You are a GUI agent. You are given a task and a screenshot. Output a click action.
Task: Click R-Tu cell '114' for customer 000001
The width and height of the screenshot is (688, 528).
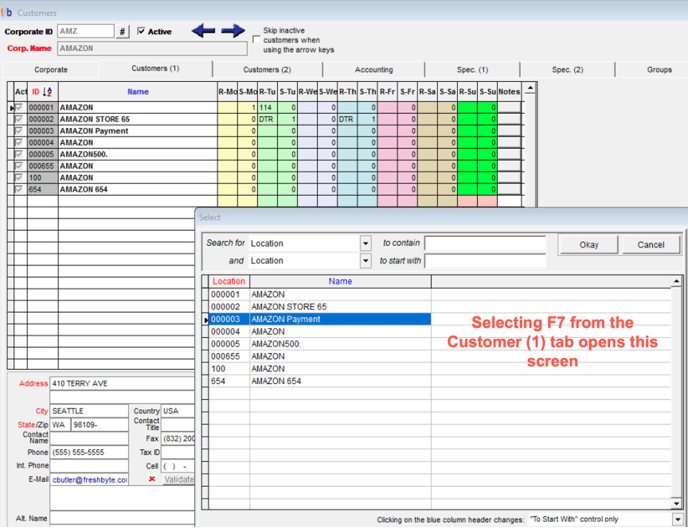[268, 107]
